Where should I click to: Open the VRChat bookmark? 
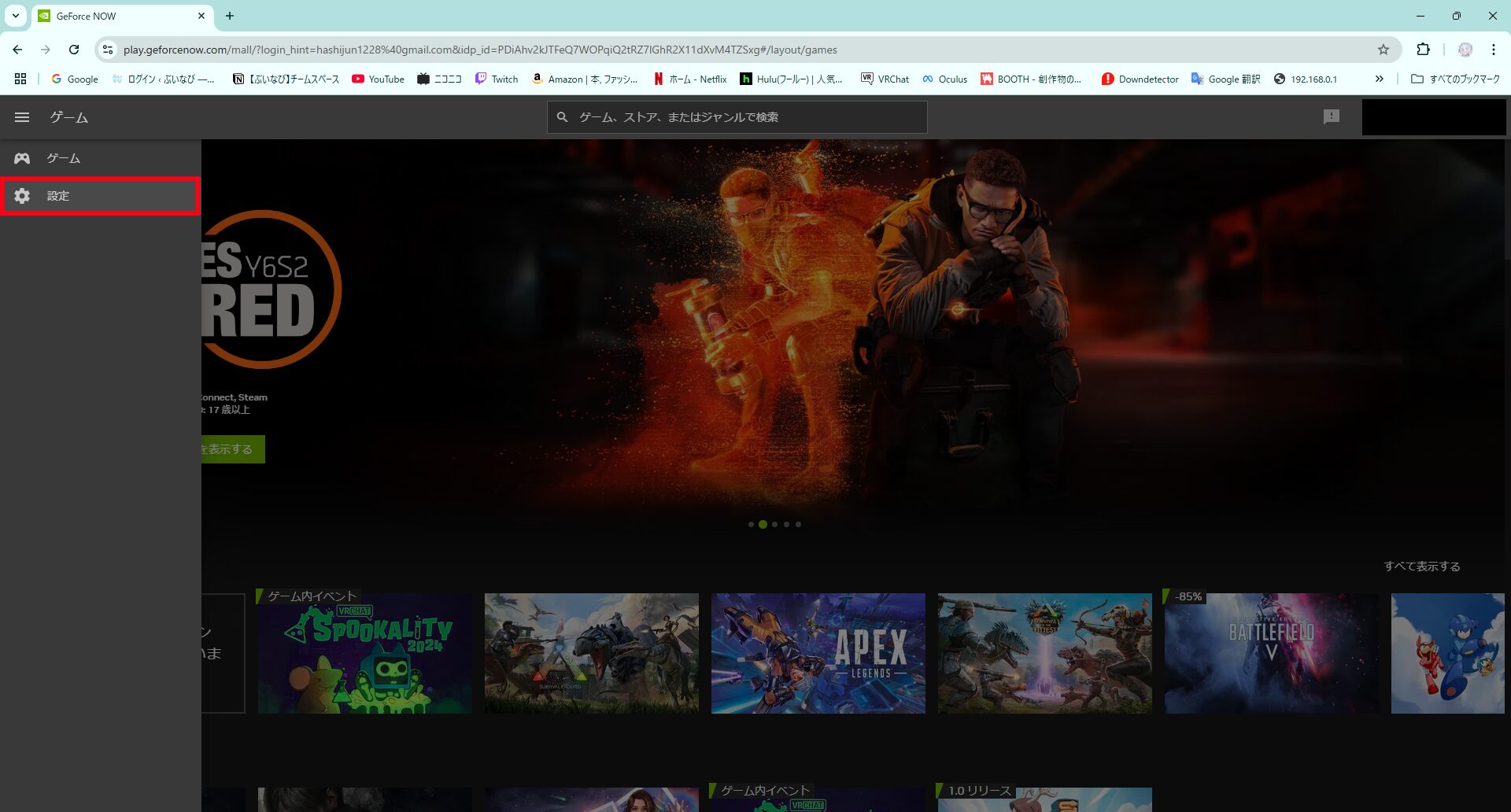(885, 79)
